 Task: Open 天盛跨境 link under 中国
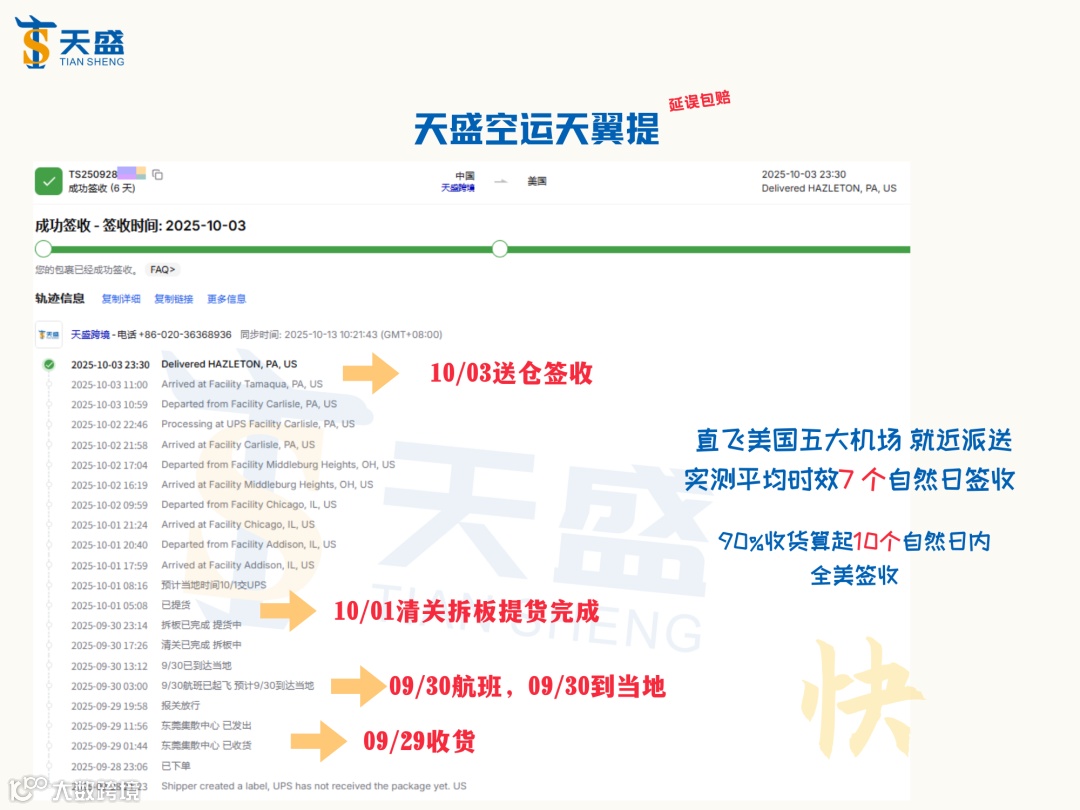coord(458,187)
